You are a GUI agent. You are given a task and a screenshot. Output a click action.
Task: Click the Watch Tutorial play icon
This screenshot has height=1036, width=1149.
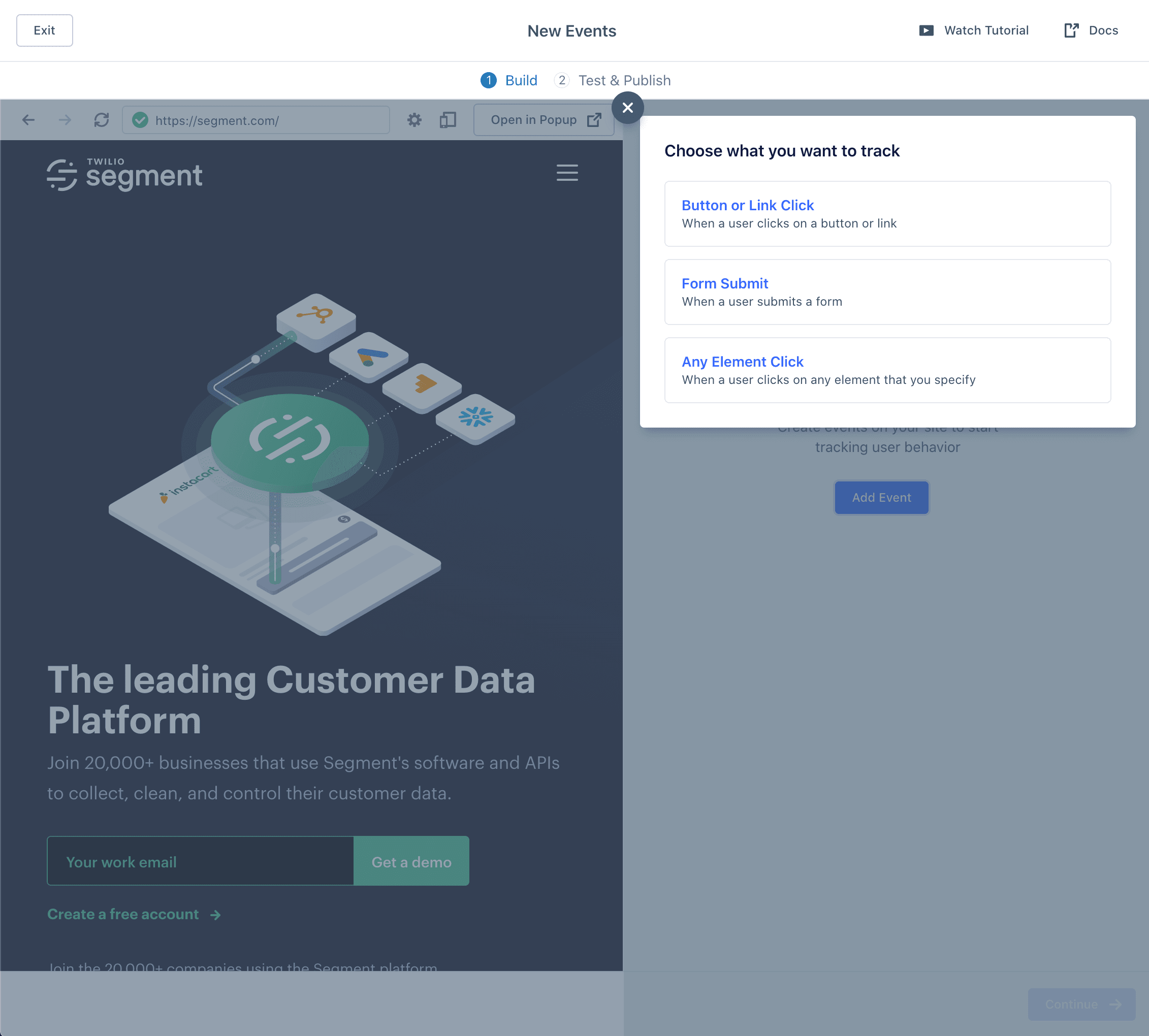[x=927, y=30]
